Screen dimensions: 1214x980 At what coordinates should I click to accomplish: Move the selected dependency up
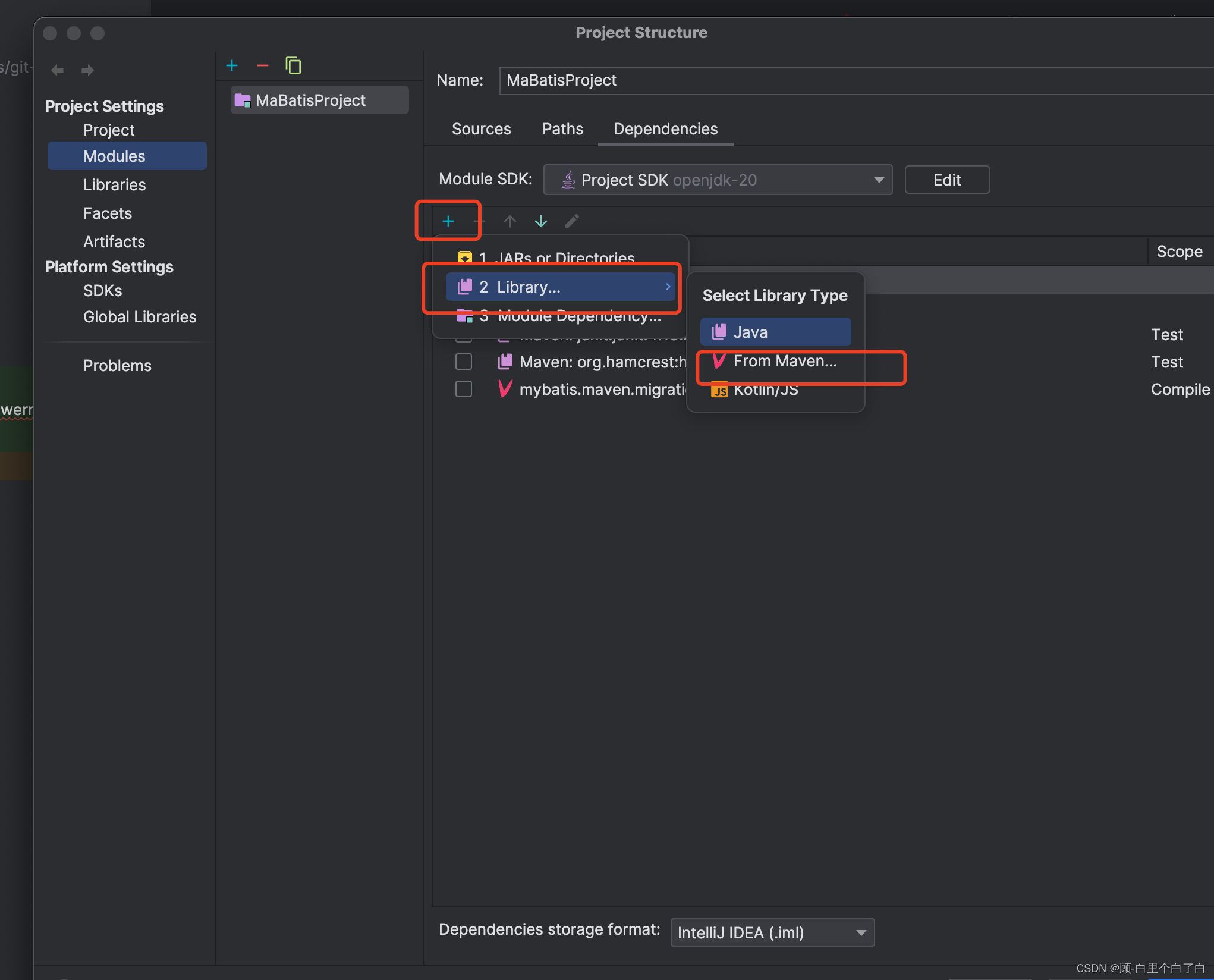(x=509, y=221)
